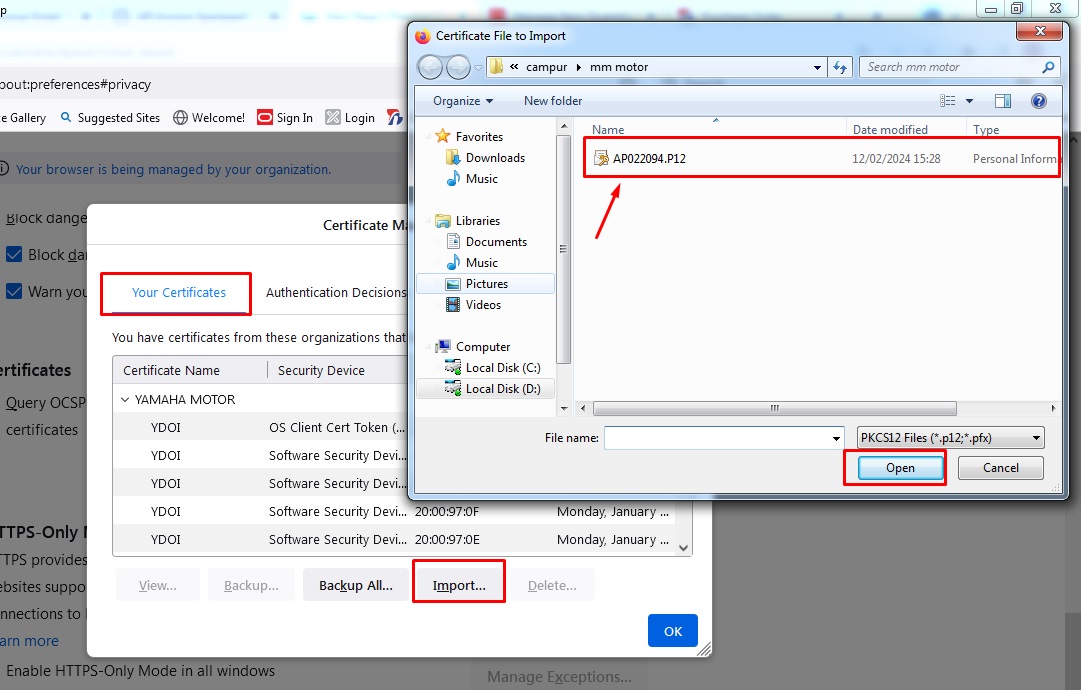1081x690 pixels.
Task: Open the view options dropdown arrow
Action: 969,101
